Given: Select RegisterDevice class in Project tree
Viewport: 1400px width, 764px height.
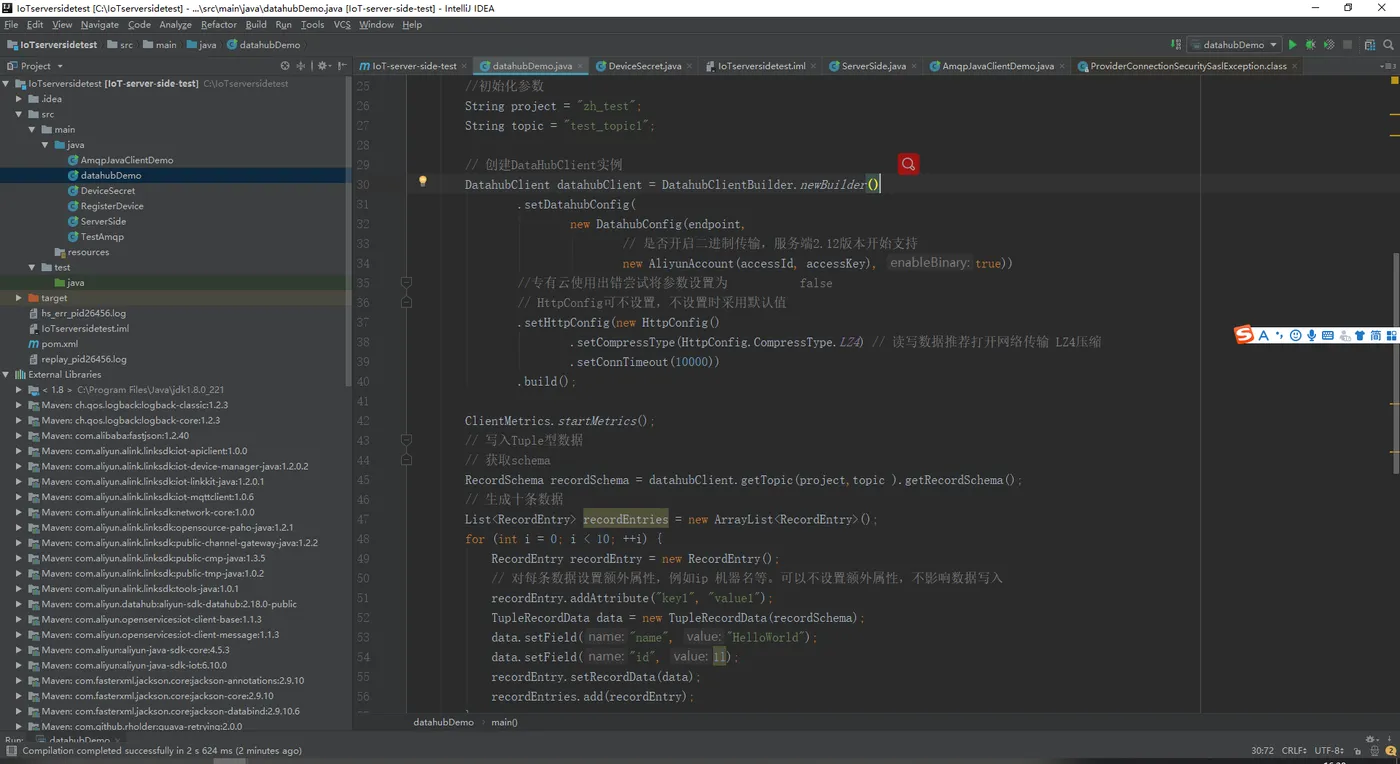Looking at the screenshot, I should point(112,206).
